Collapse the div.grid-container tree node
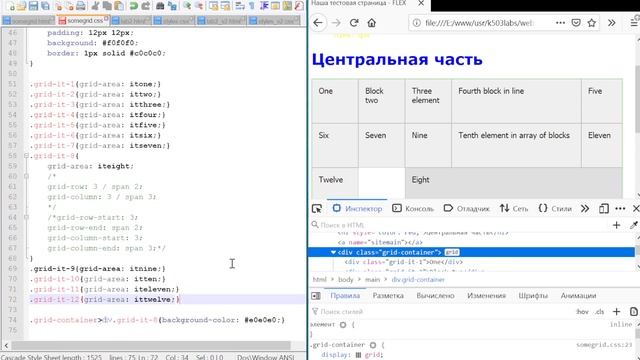640x360 pixels. tap(333, 252)
